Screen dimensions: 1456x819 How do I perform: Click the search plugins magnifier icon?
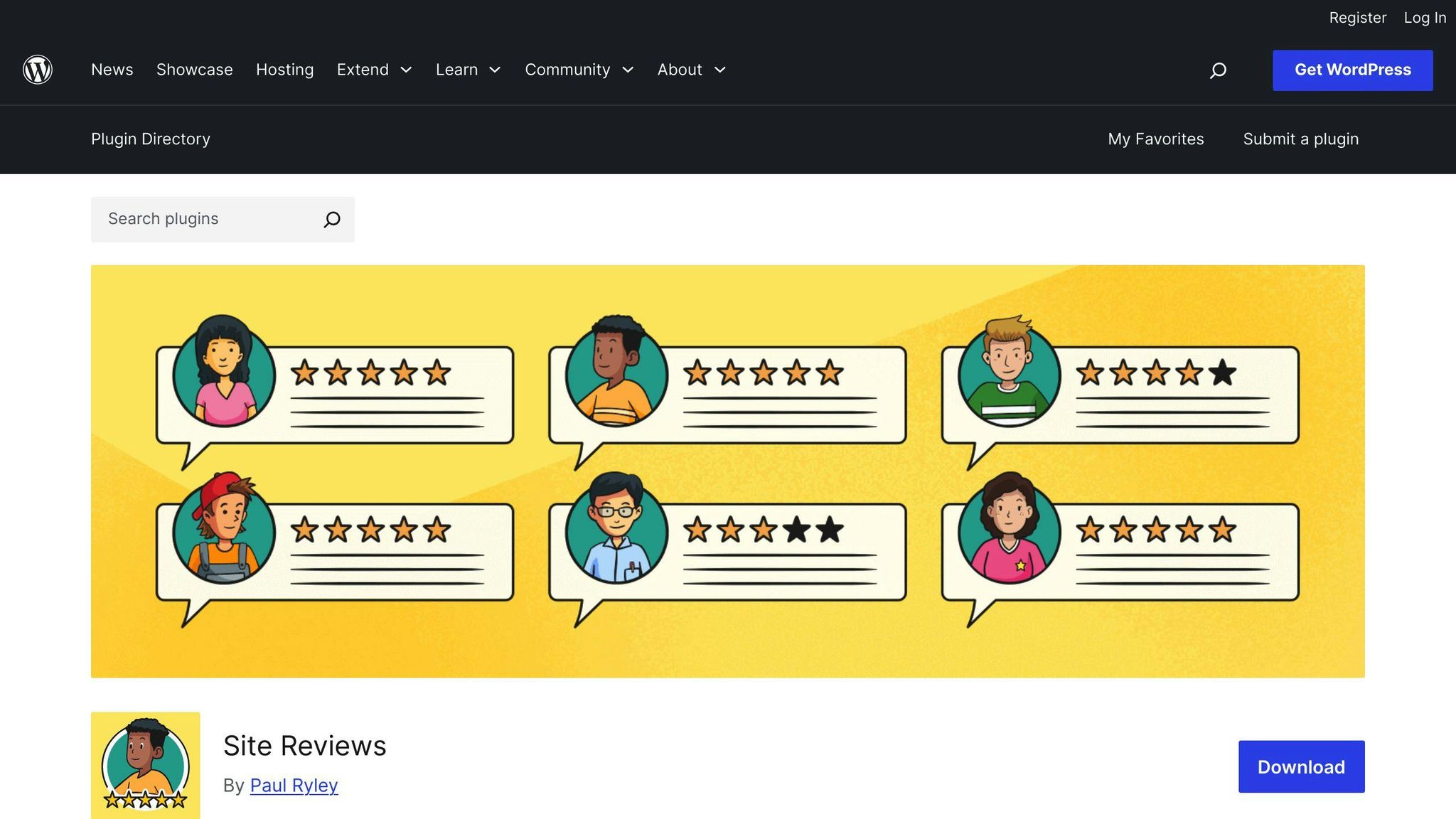tap(331, 220)
